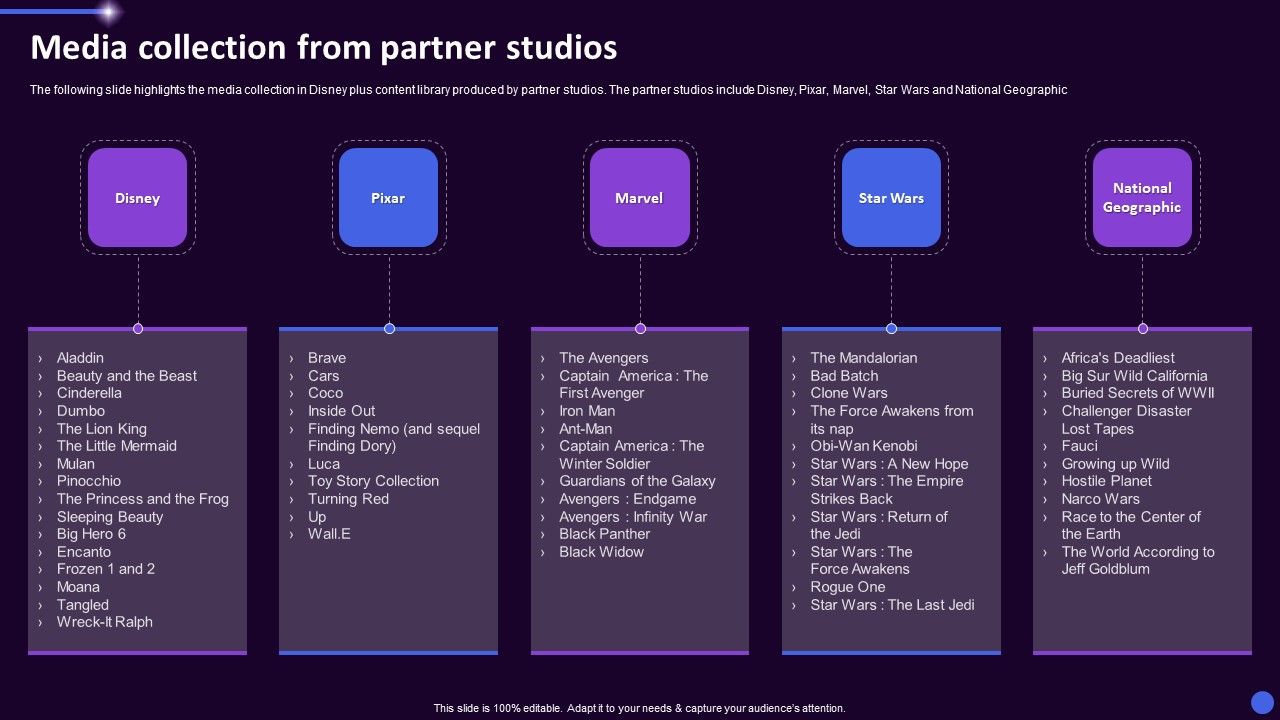Click 'The Mandalorian' entry
The image size is (1280, 720).
(864, 358)
